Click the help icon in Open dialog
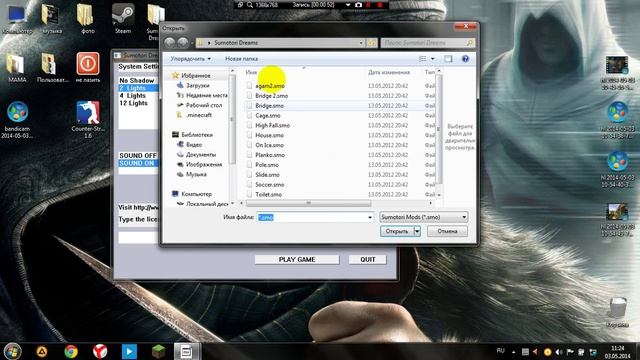 tap(465, 59)
